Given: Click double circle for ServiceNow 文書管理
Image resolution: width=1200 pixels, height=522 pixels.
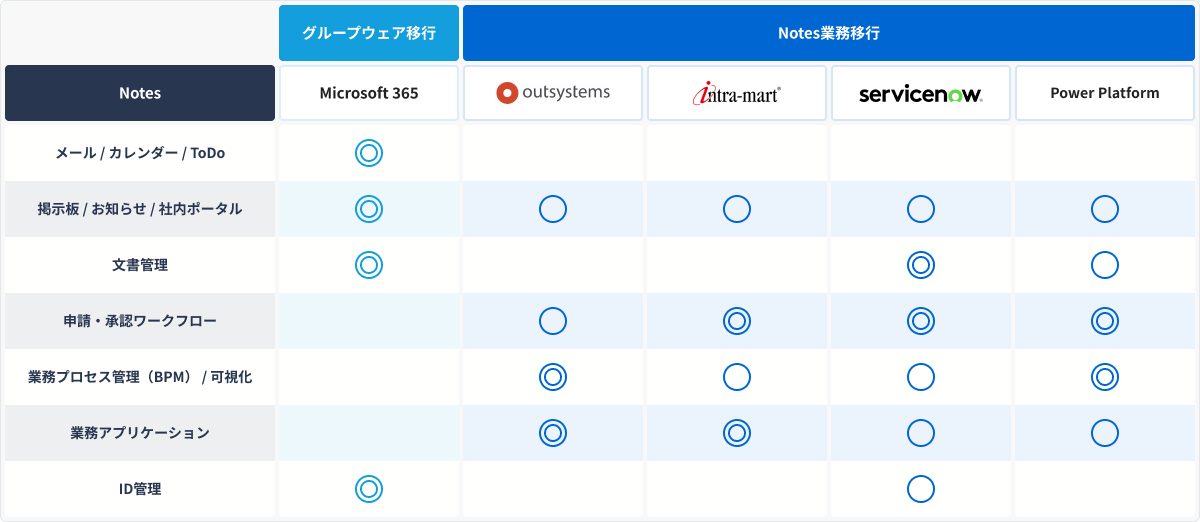Looking at the screenshot, I should pos(921,265).
